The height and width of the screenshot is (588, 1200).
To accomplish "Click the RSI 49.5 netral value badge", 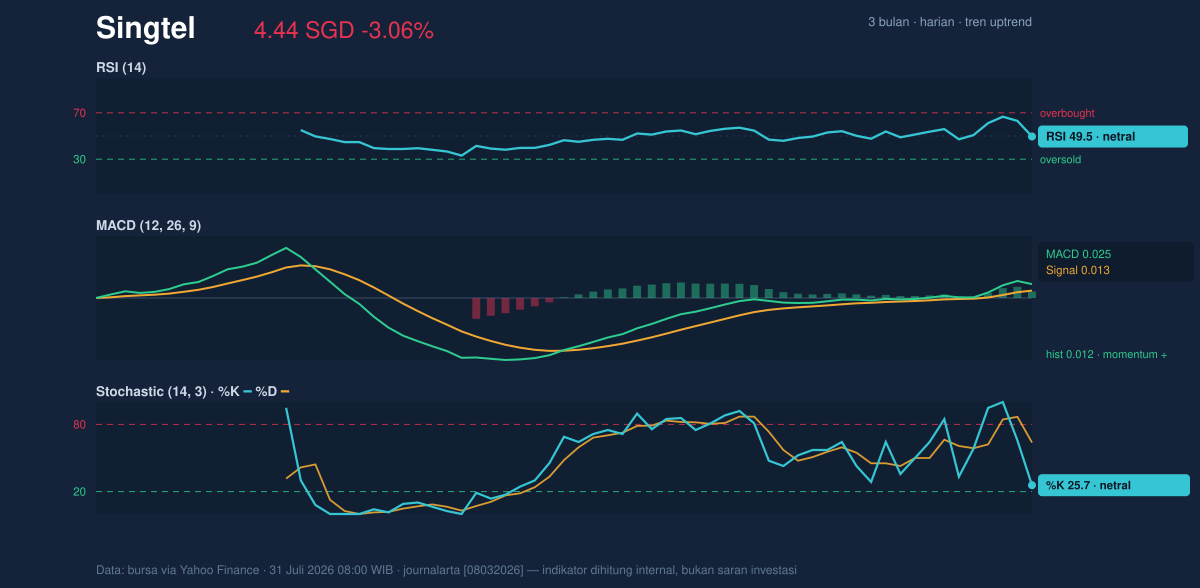I will coord(1112,137).
